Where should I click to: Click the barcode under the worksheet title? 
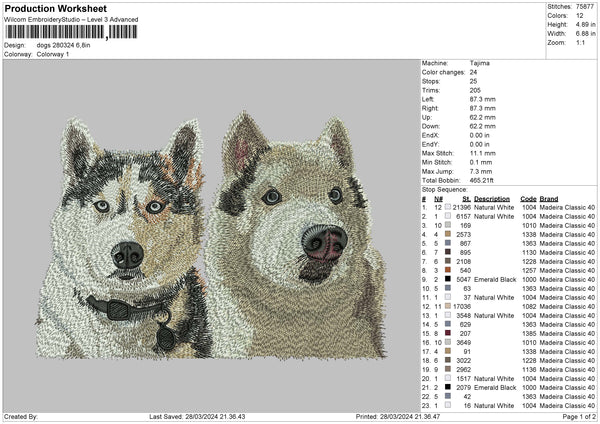(70, 32)
